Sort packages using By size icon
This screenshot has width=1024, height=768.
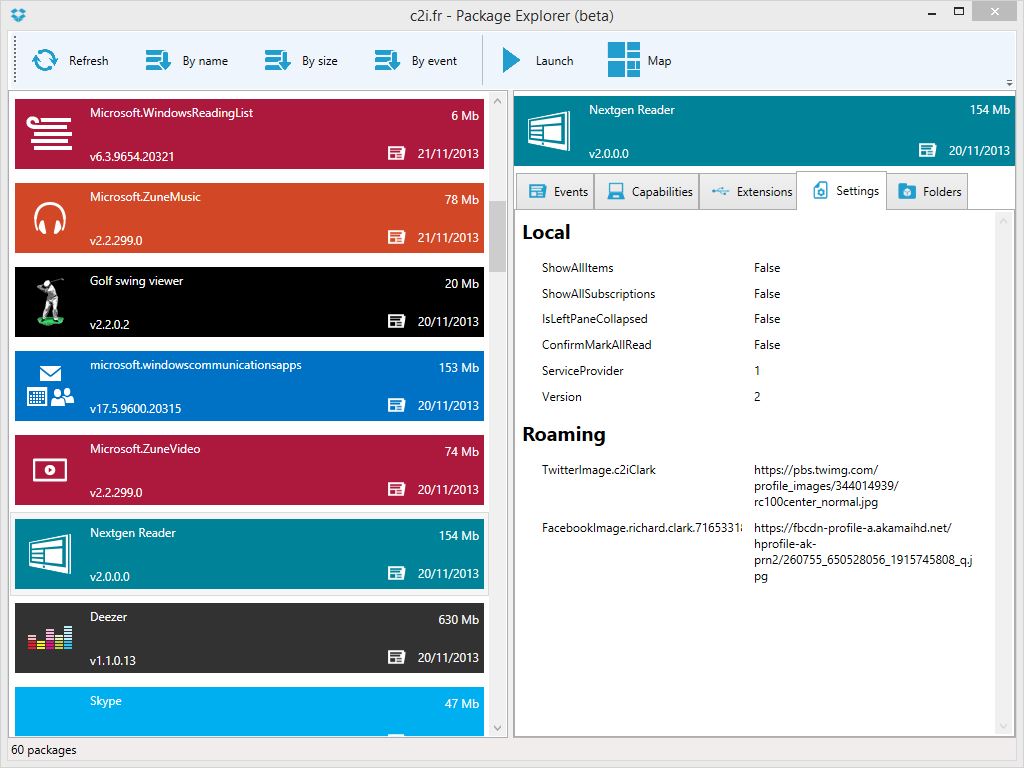pos(278,60)
